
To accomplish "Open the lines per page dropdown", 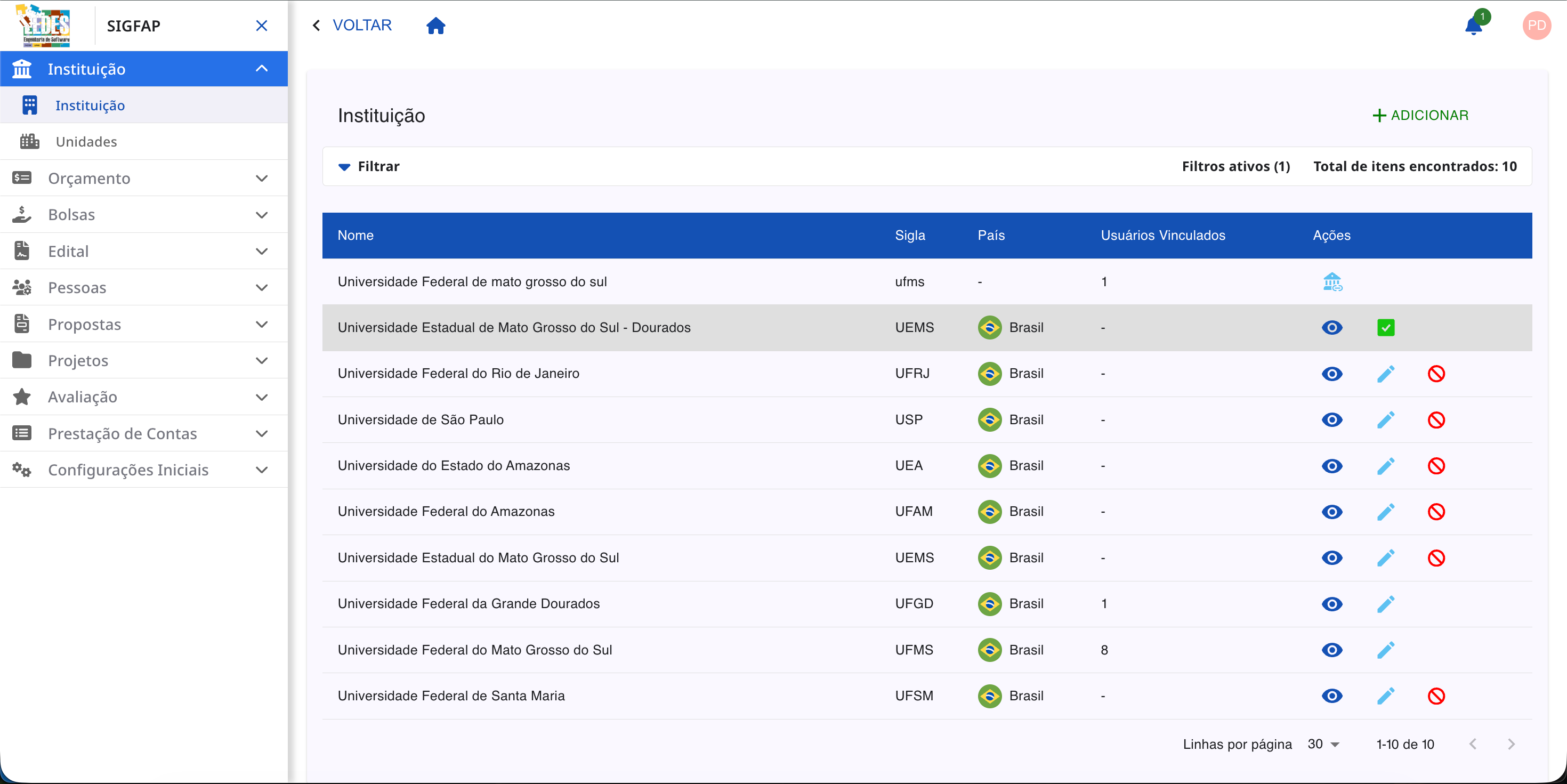I will coord(1323,744).
